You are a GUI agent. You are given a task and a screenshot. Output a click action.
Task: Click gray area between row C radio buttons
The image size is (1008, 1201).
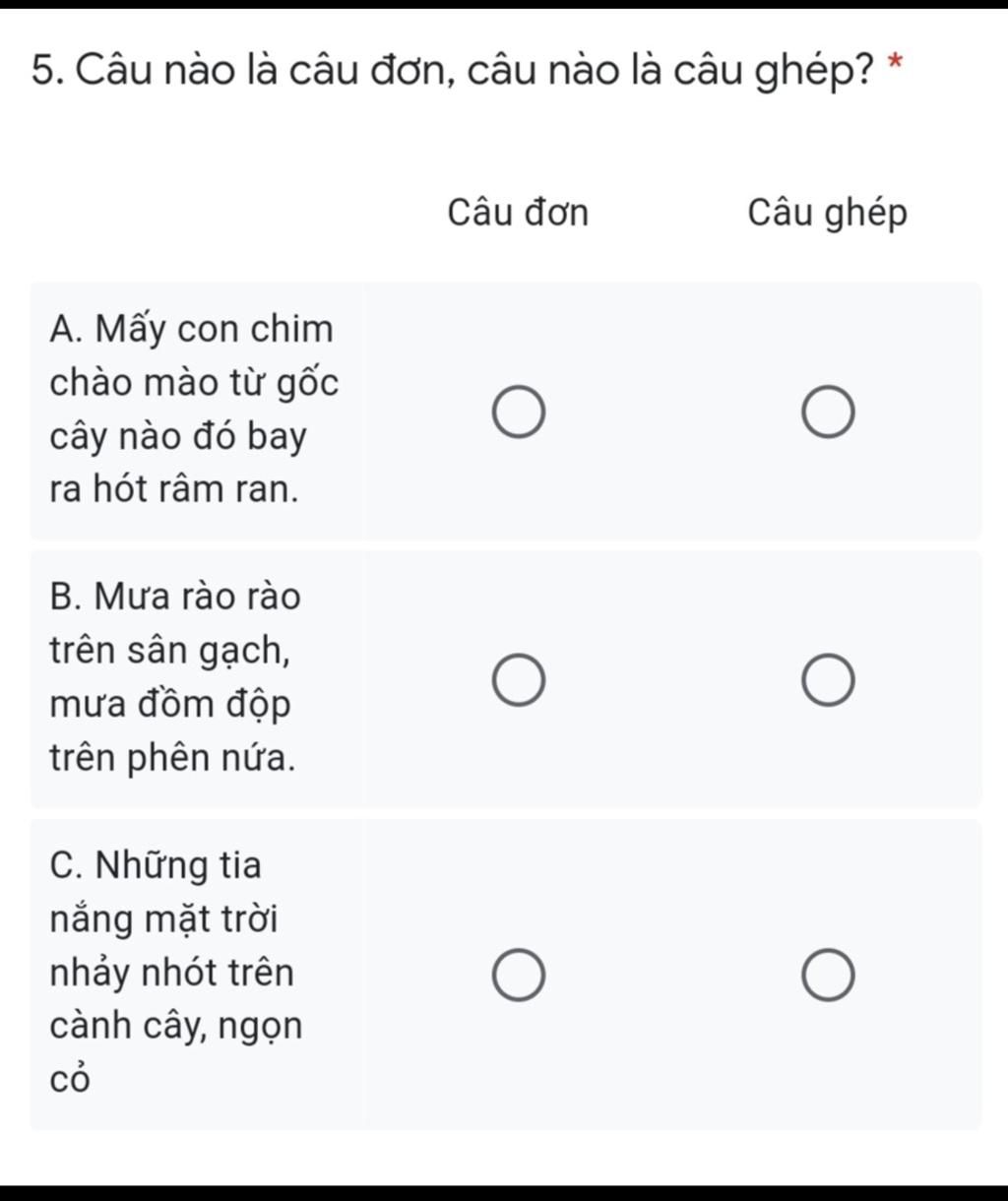coord(673,976)
